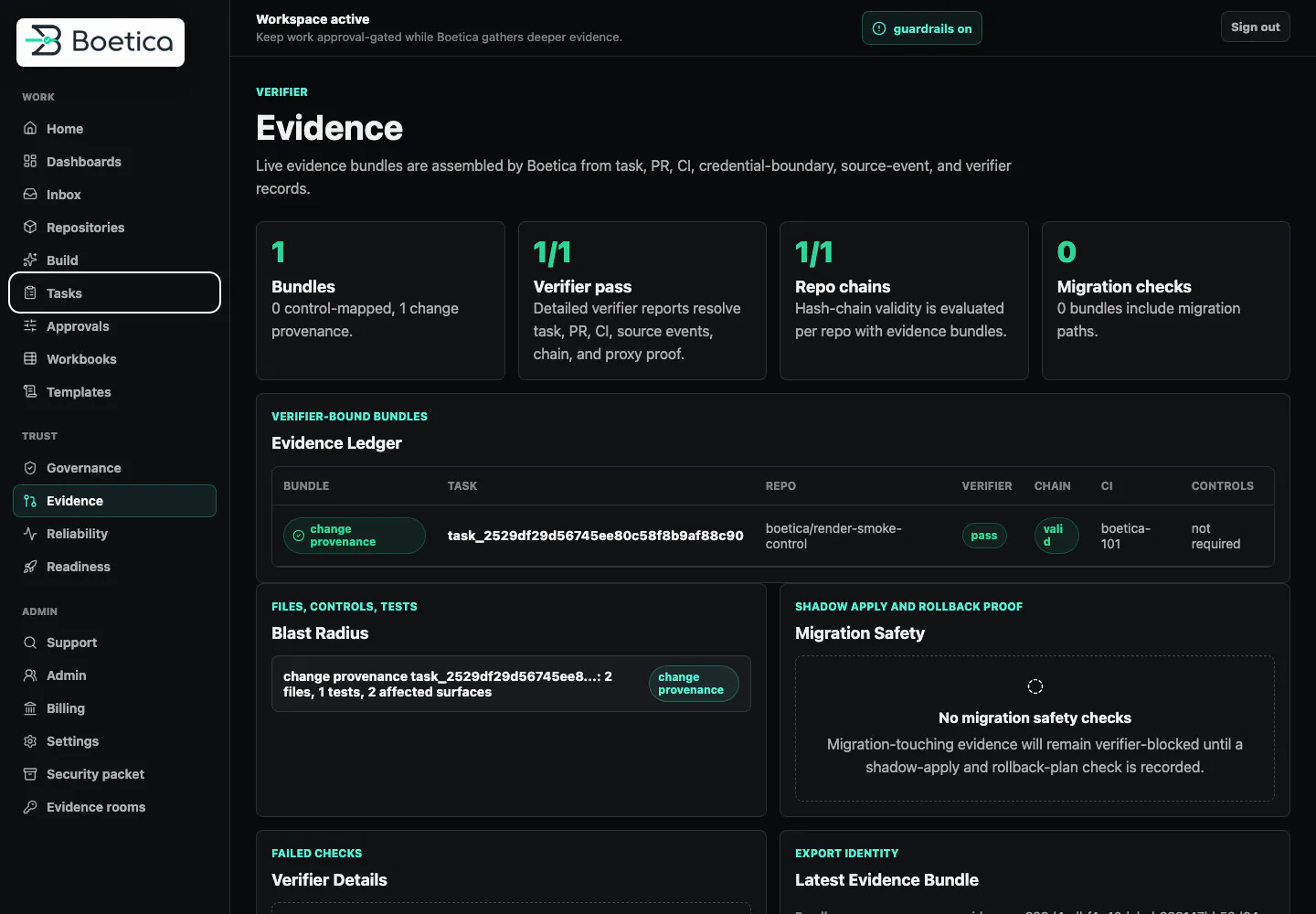Click No migration safety checks message

[x=1035, y=718]
